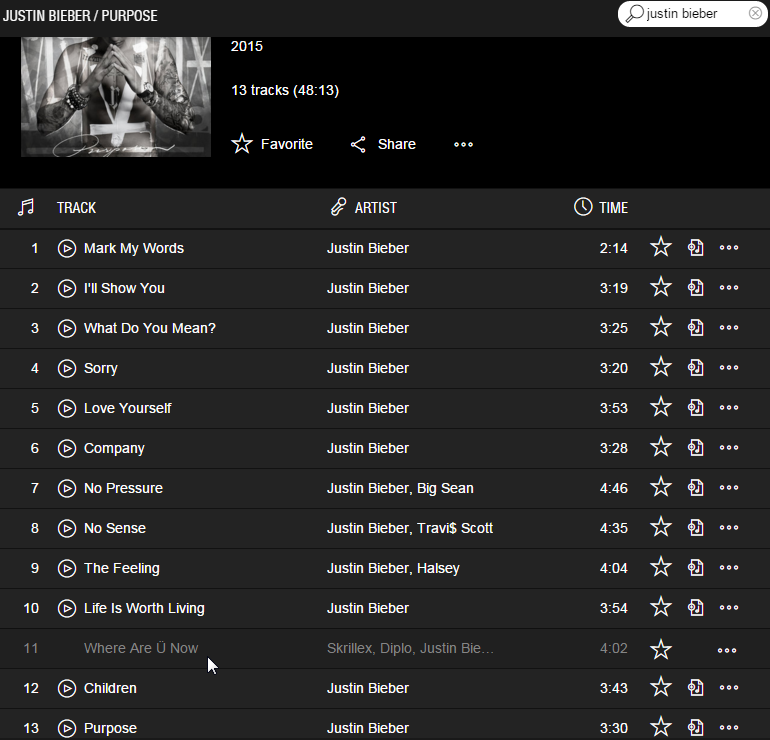Screen dimensions: 770x740
Task: Play track The Feeling
Action: 67,569
